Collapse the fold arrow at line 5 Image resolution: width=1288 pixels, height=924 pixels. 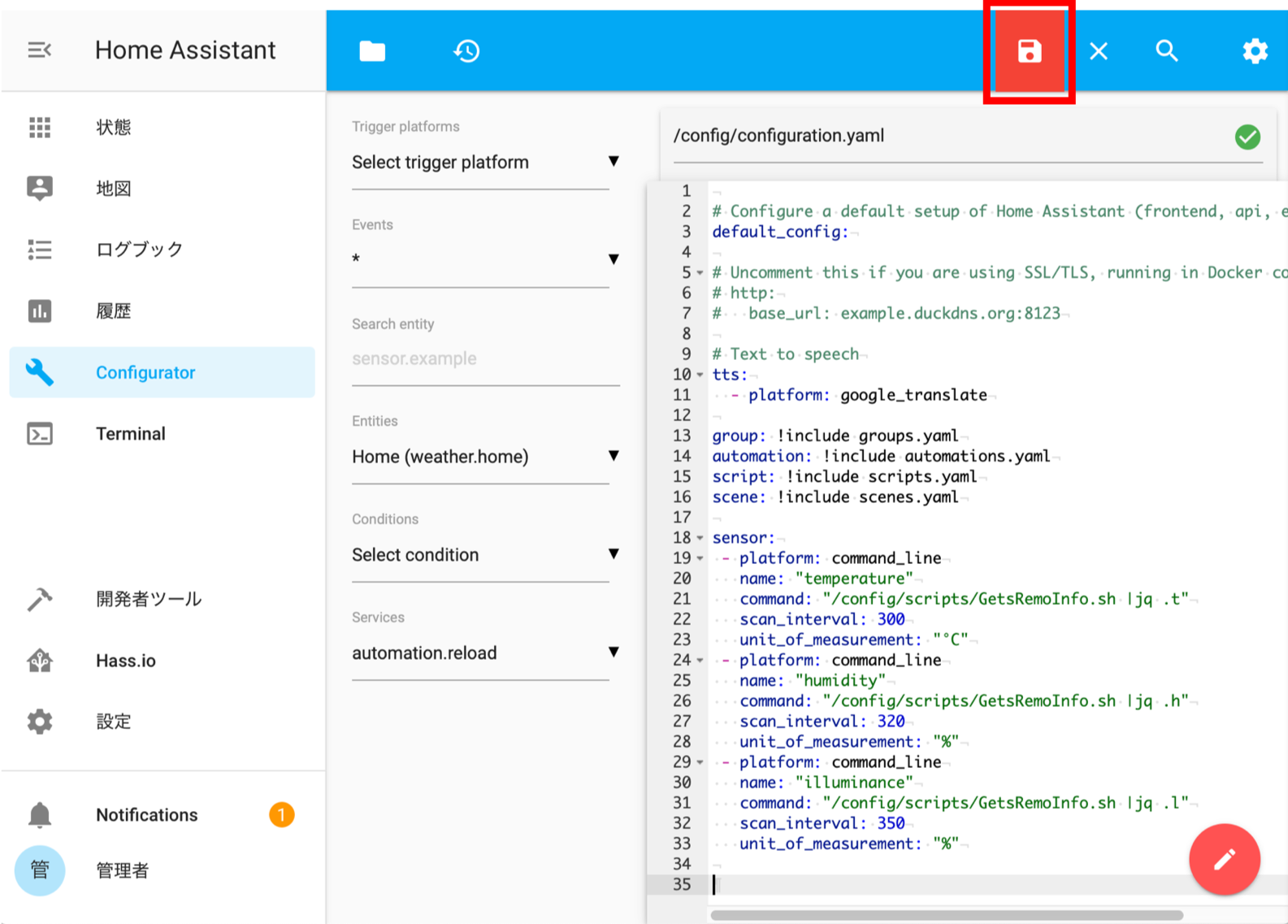pos(700,273)
